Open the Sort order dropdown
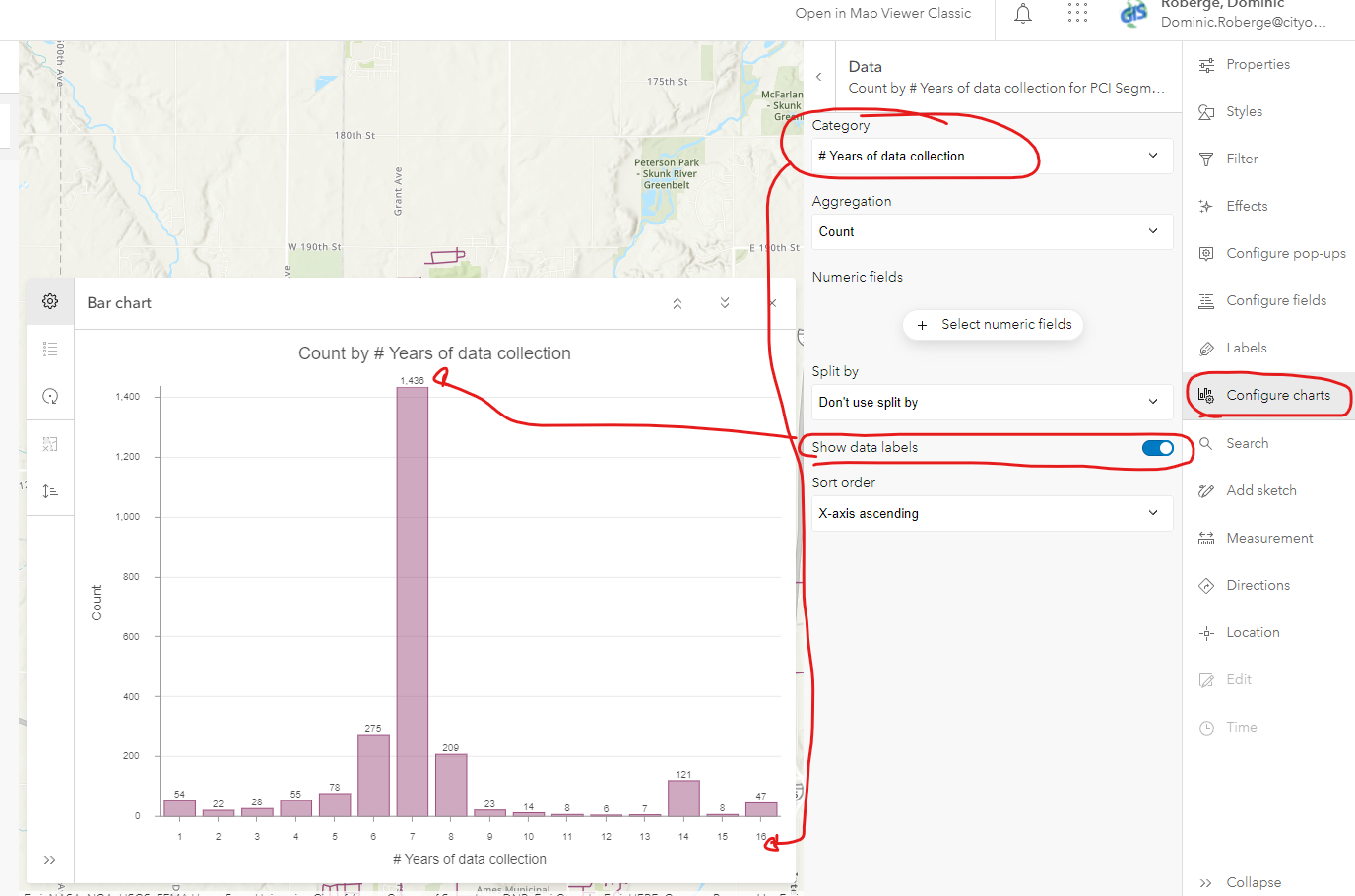This screenshot has width=1355, height=896. click(x=991, y=514)
